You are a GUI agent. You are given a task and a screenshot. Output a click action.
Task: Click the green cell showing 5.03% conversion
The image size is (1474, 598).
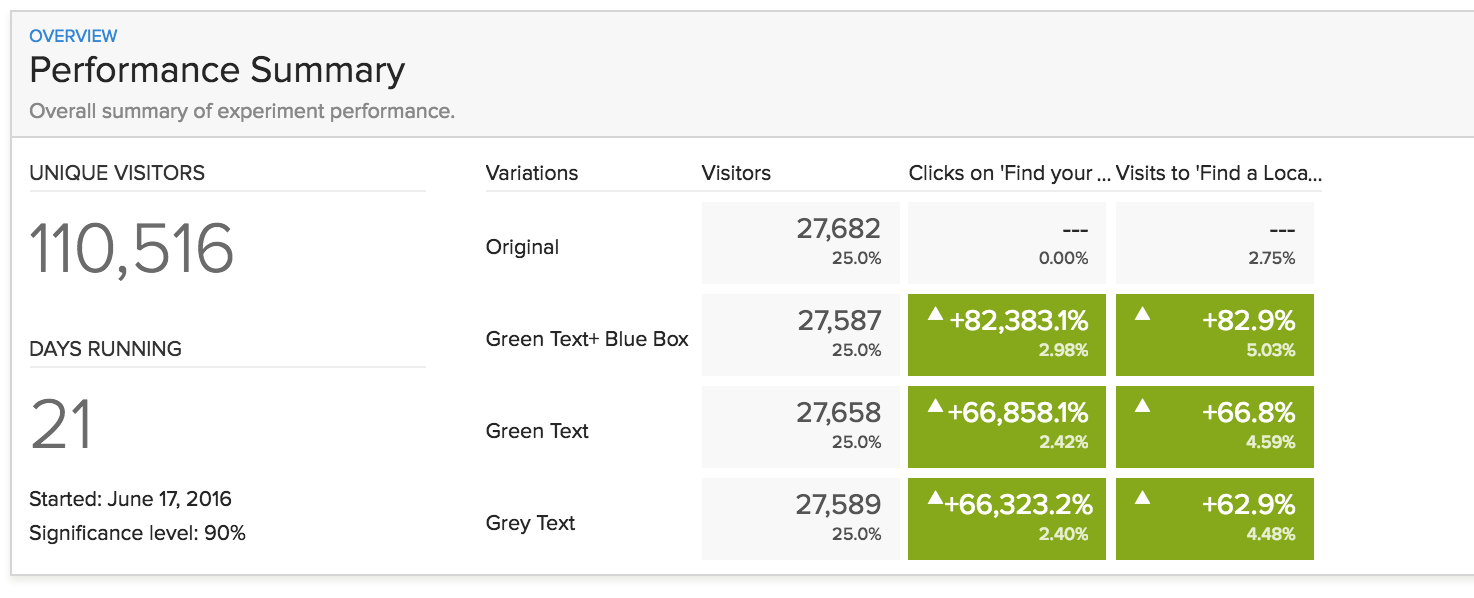(x=1214, y=335)
